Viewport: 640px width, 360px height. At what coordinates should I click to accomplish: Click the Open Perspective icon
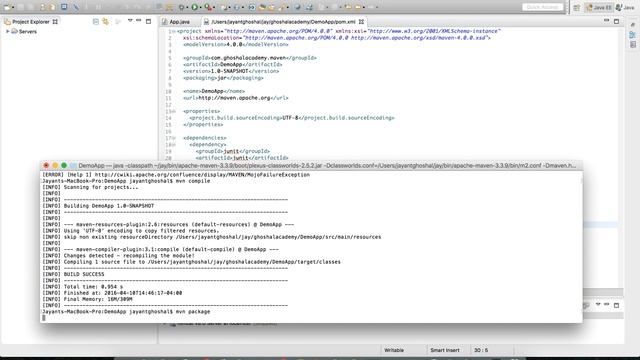click(x=576, y=7)
